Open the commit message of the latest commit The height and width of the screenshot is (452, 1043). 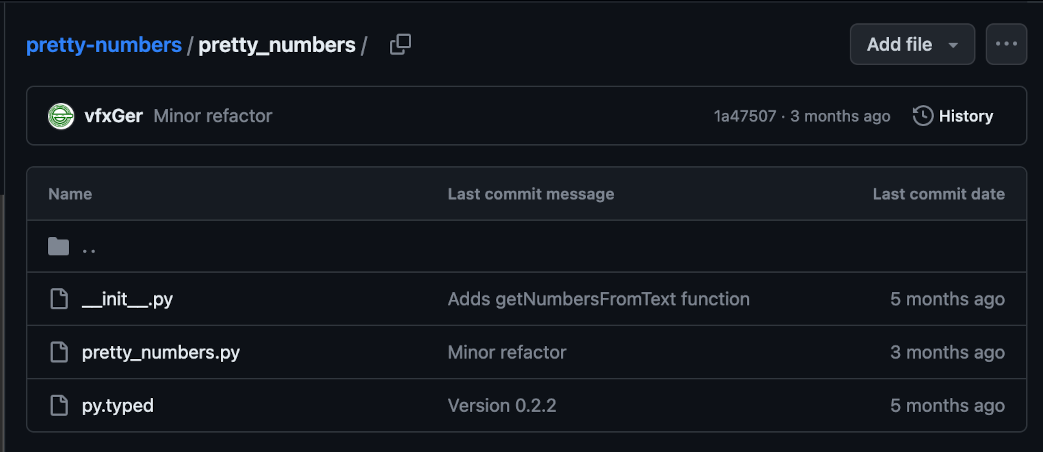212,116
